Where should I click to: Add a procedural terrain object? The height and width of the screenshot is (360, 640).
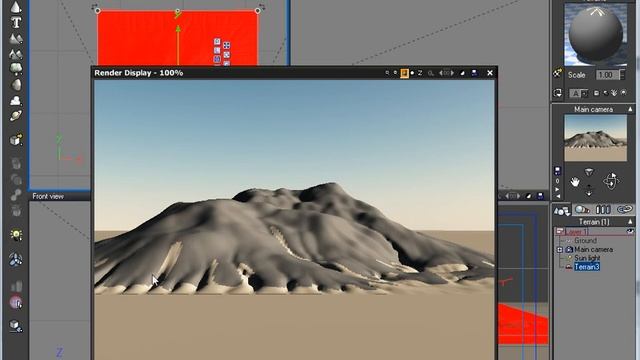(x=16, y=53)
